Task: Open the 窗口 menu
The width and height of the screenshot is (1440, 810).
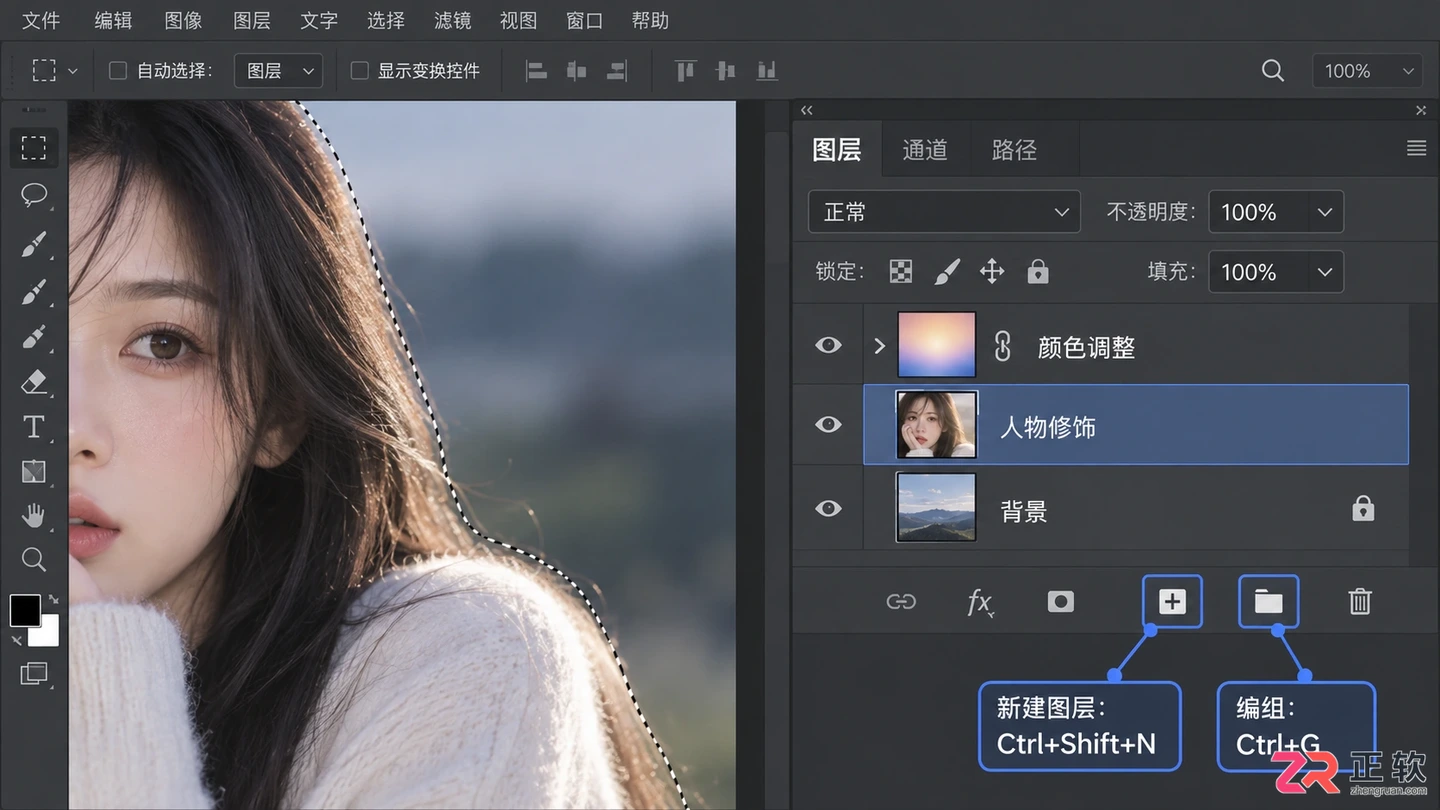Action: click(584, 20)
